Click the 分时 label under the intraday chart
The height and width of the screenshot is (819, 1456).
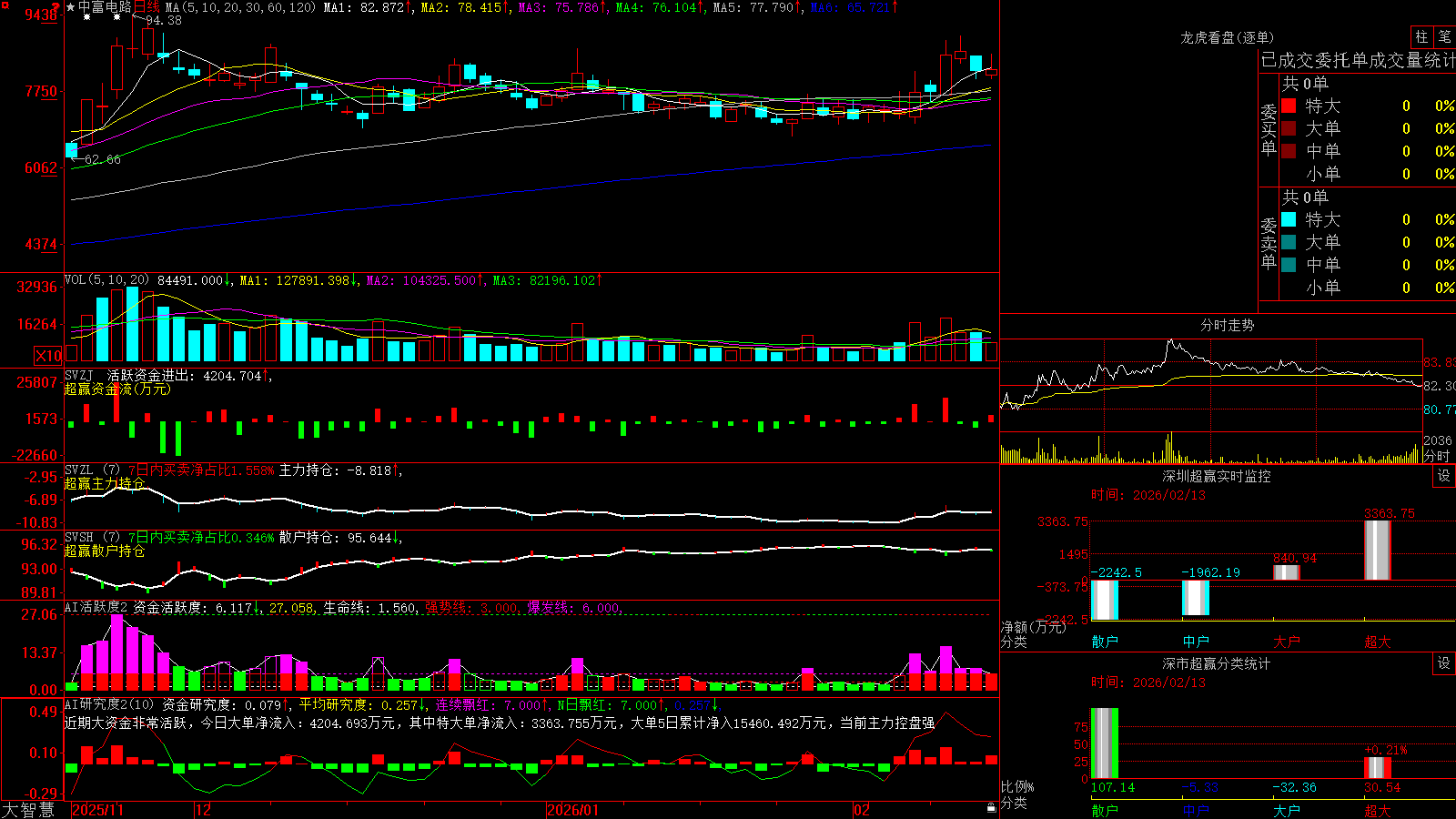[x=1437, y=456]
